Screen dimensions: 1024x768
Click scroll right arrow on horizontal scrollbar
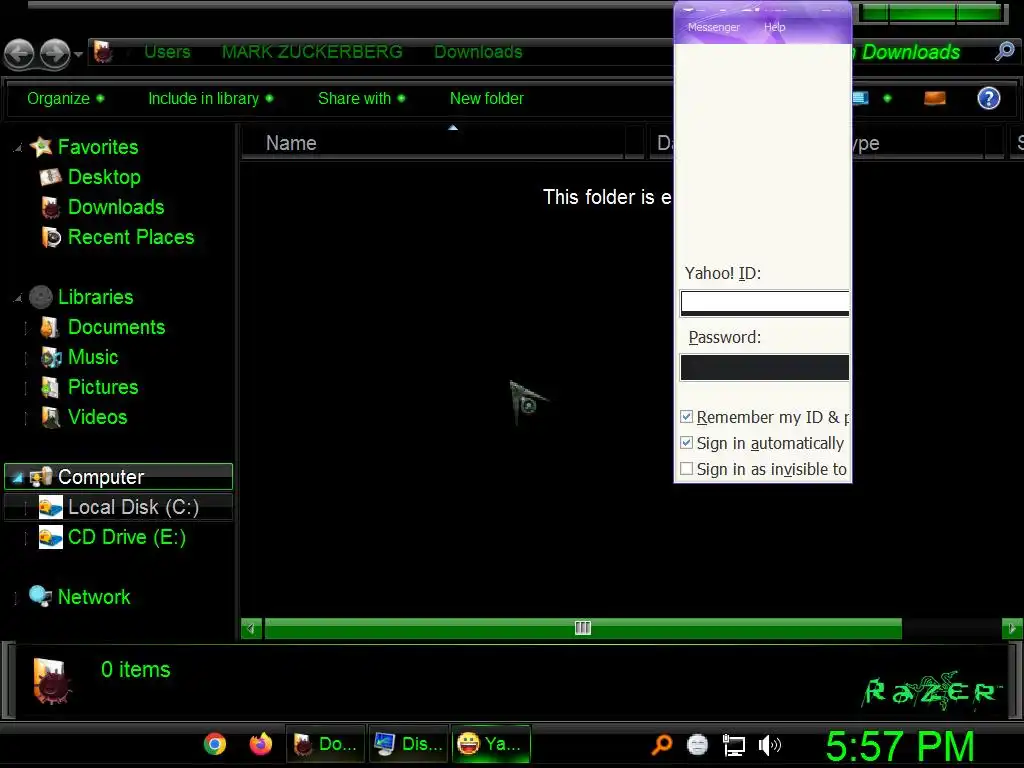click(x=1012, y=629)
